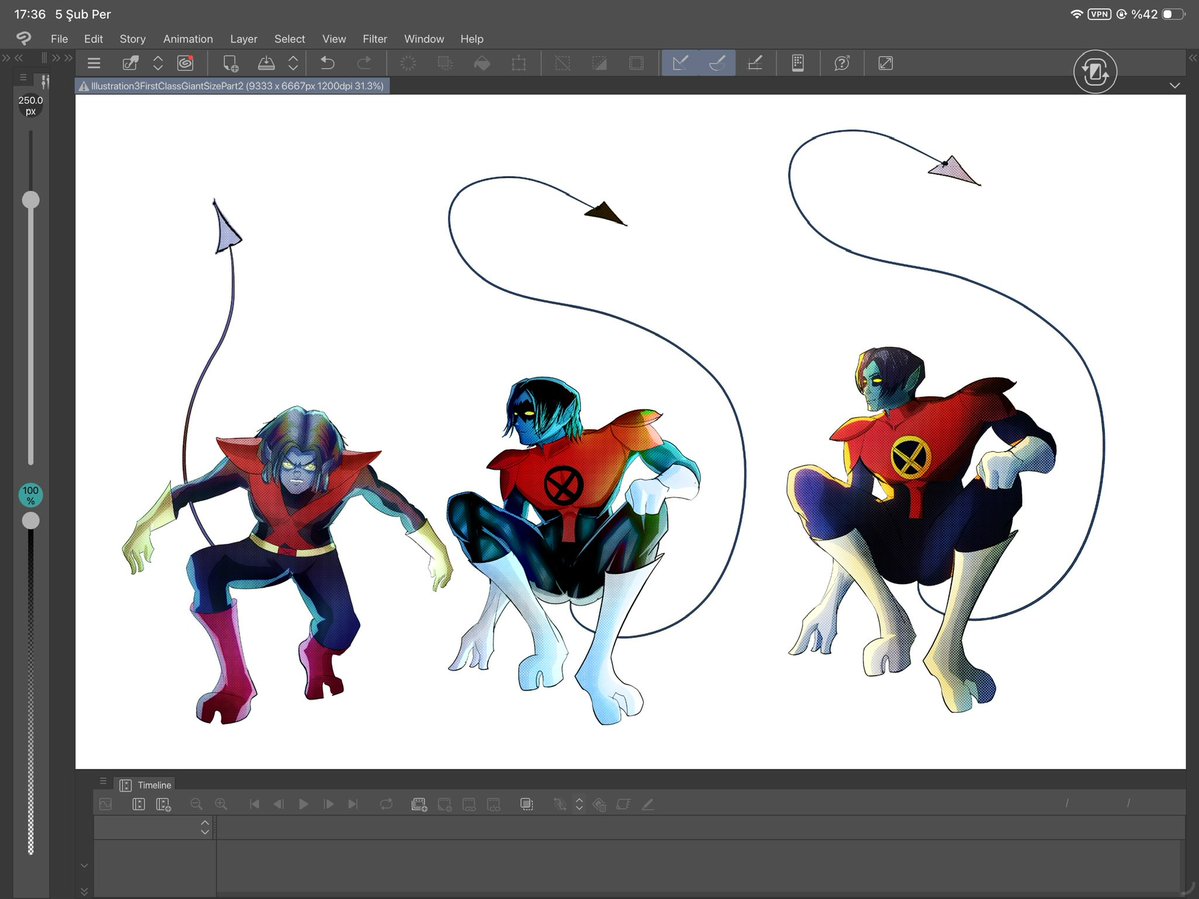Click the fullscreen expand arrows icon
The image size is (1199, 899).
885,63
